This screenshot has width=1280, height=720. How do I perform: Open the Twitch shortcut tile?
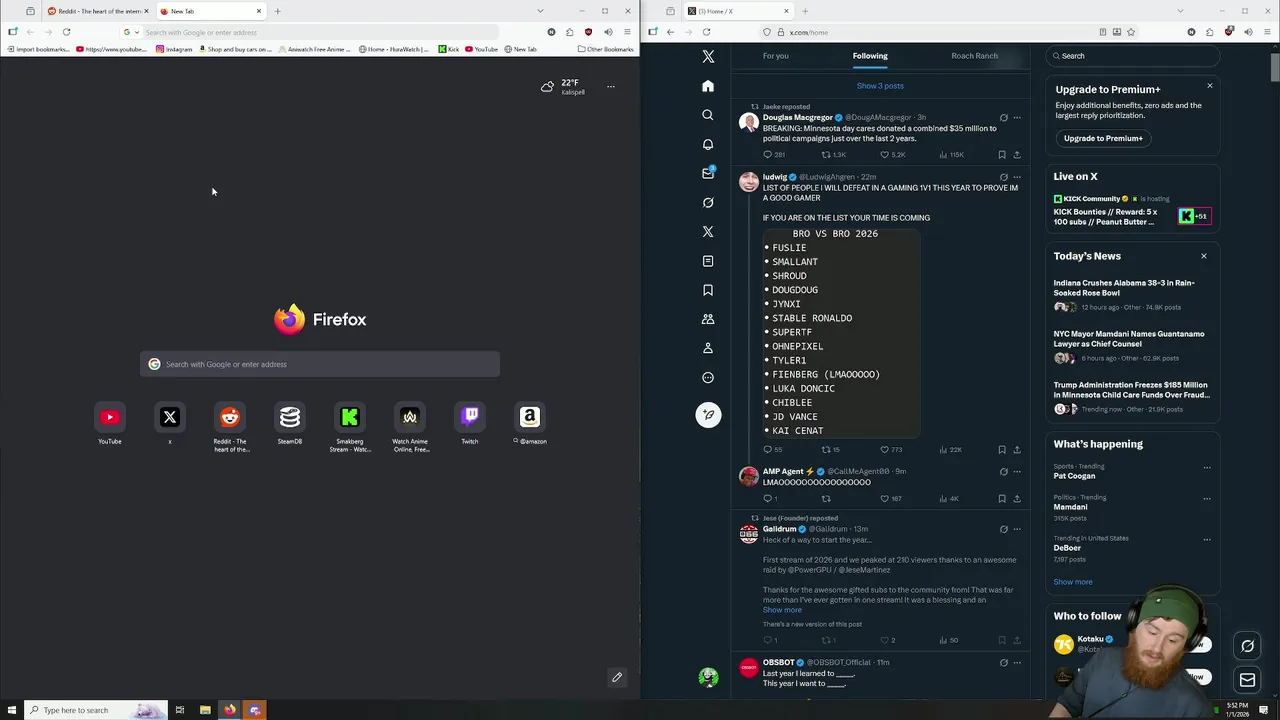(x=470, y=417)
